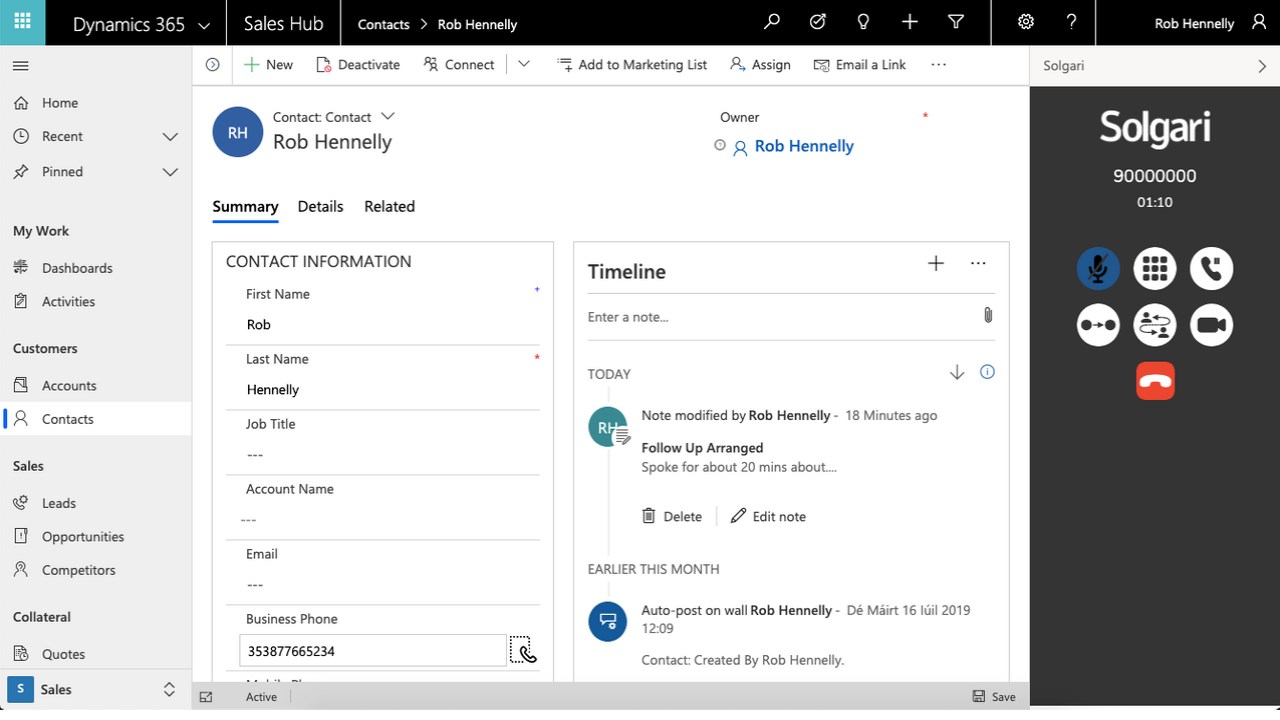The height and width of the screenshot is (720, 1280).
Task: Click the Solgari conference transfer icon
Action: click(x=1155, y=325)
